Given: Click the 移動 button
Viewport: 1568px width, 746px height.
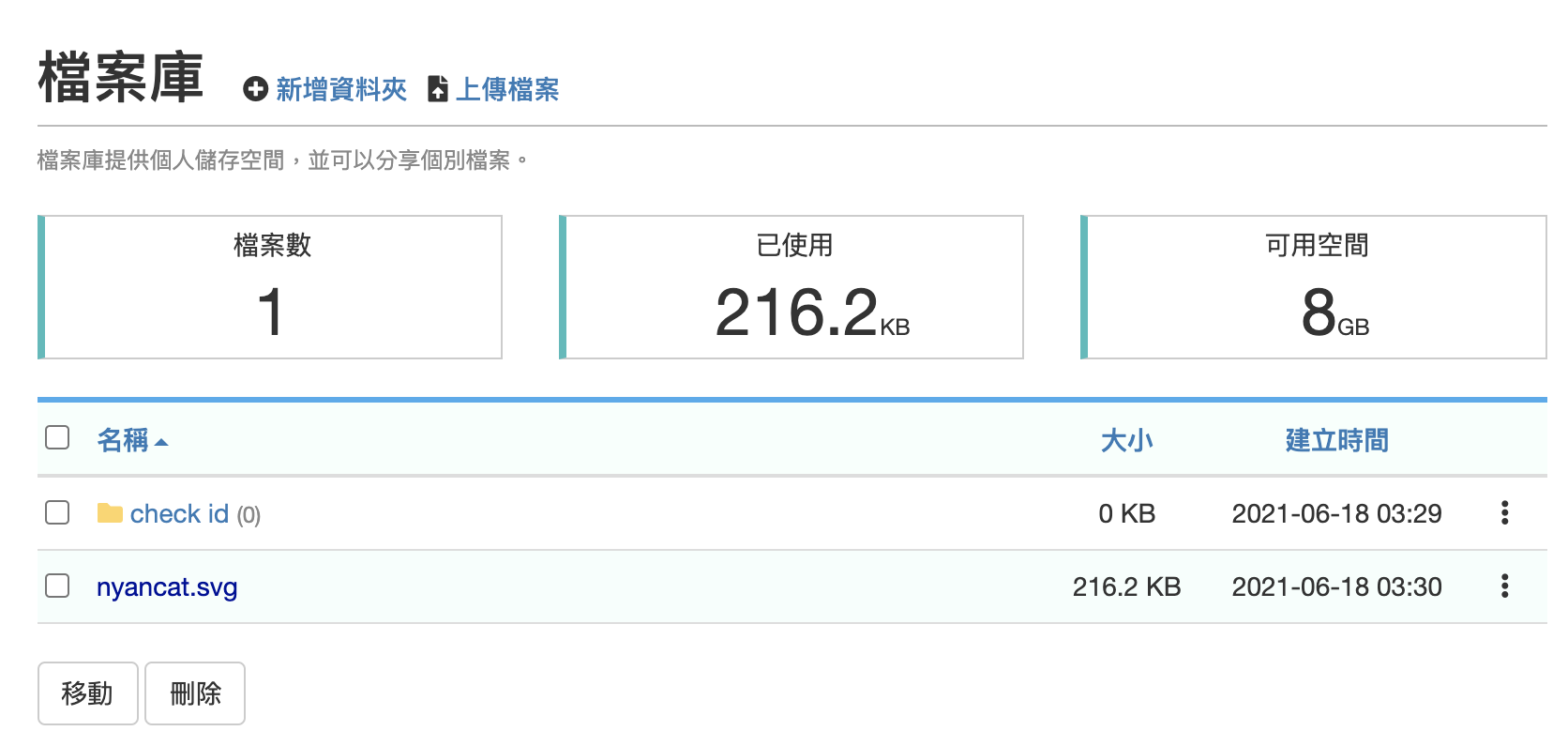Looking at the screenshot, I should [88, 693].
